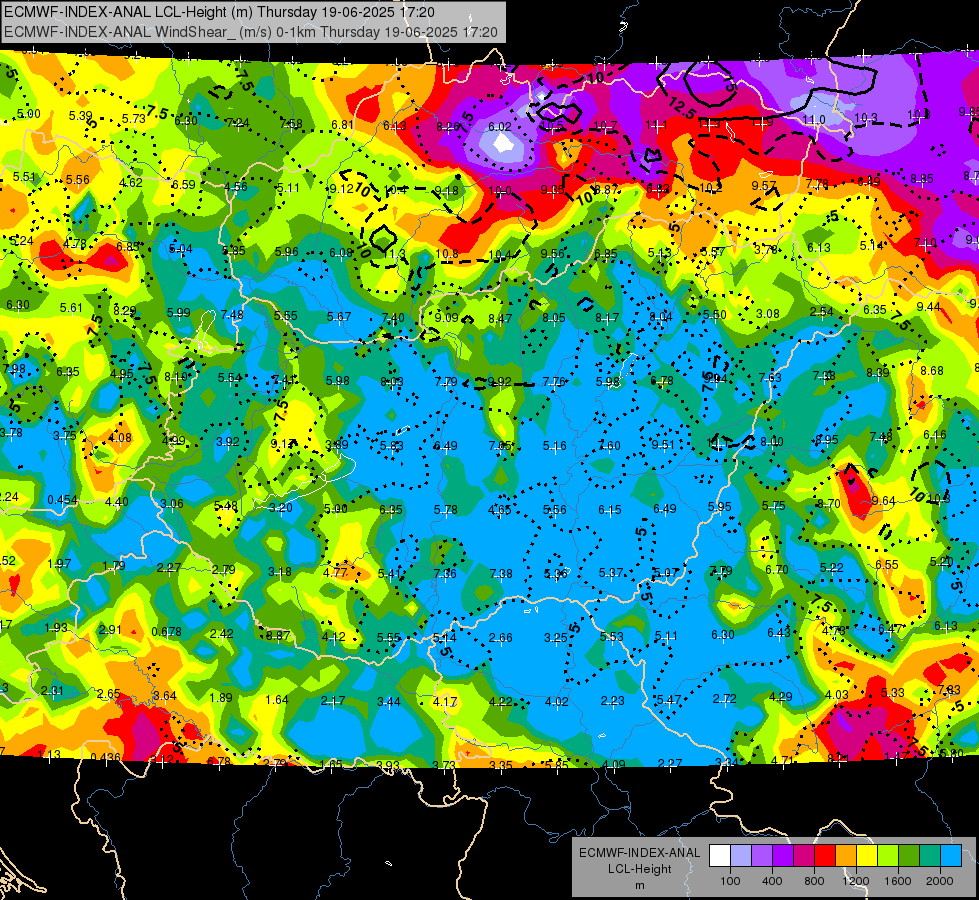Image resolution: width=979 pixels, height=900 pixels.
Task: Pick the orange legend swatch left of 1200
Action: pyautogui.click(x=846, y=856)
